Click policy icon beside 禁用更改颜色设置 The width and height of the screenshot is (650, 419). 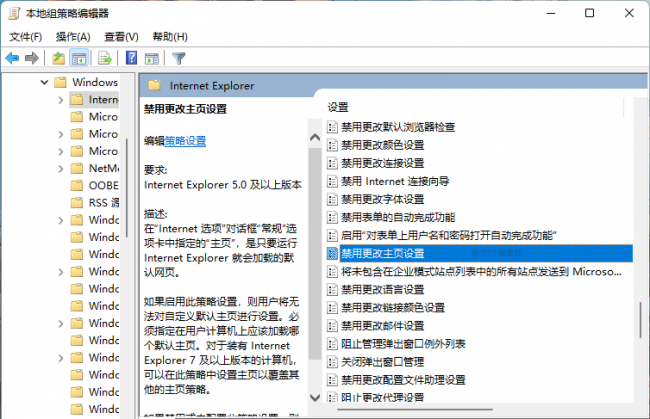332,145
